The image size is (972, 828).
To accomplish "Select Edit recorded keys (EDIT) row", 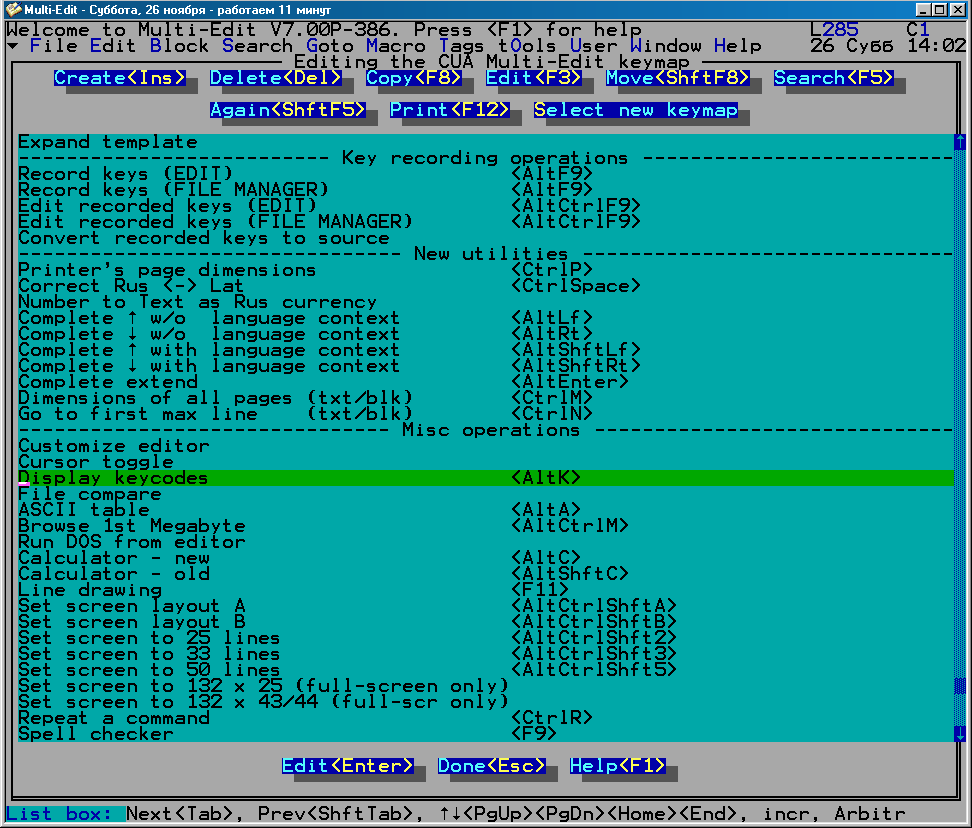I will 486,206.
